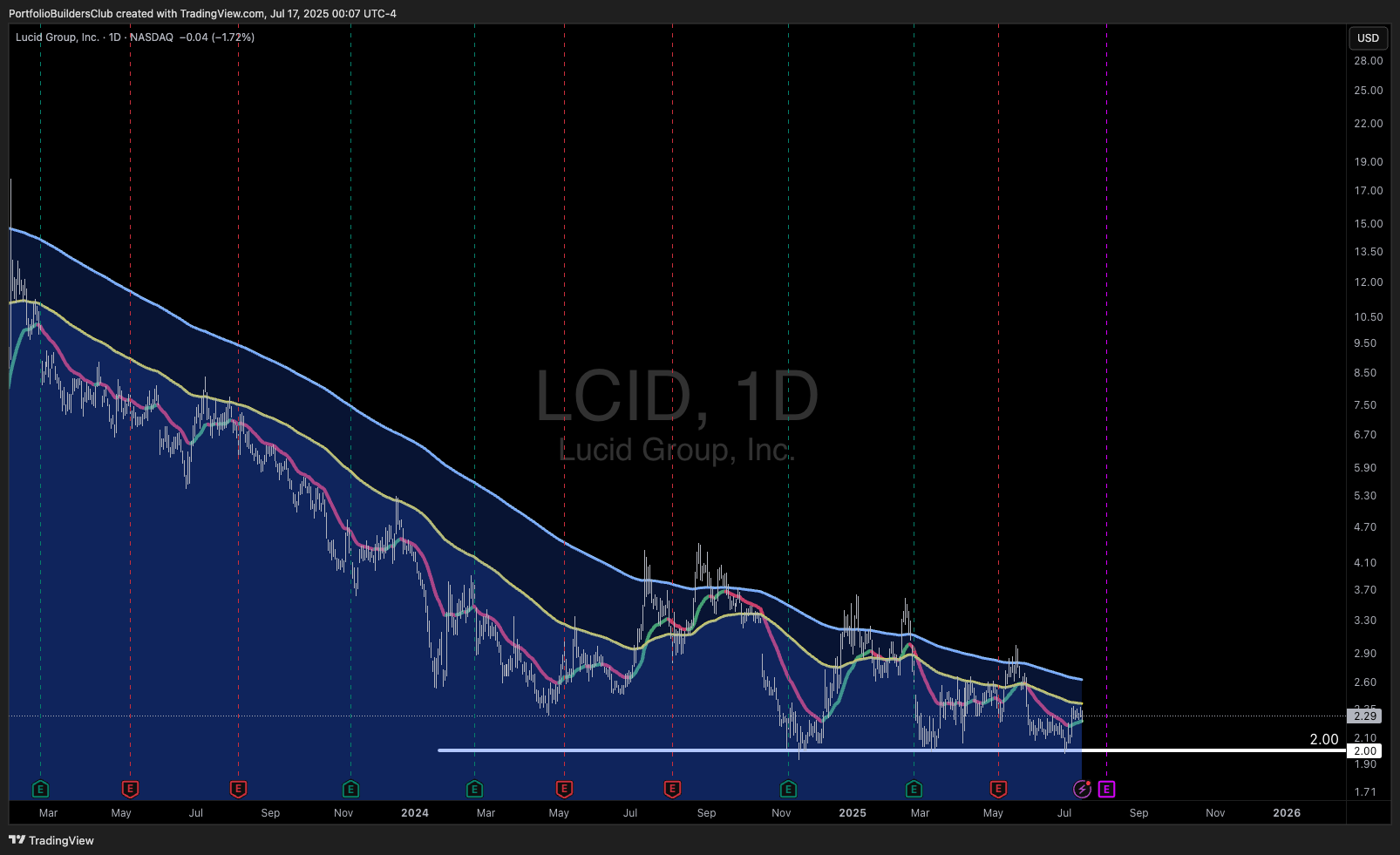The width and height of the screenshot is (1400, 855).
Task: Click the 9.50 price axis label
Action: point(1365,343)
